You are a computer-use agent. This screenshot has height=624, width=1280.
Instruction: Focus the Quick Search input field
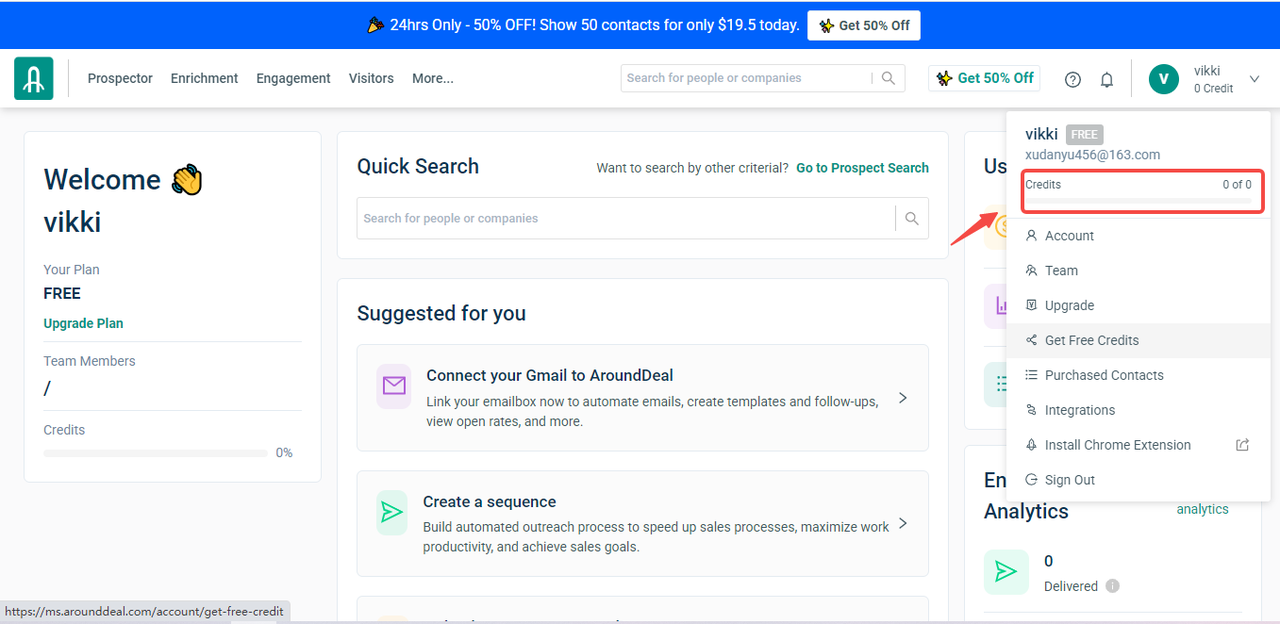625,218
